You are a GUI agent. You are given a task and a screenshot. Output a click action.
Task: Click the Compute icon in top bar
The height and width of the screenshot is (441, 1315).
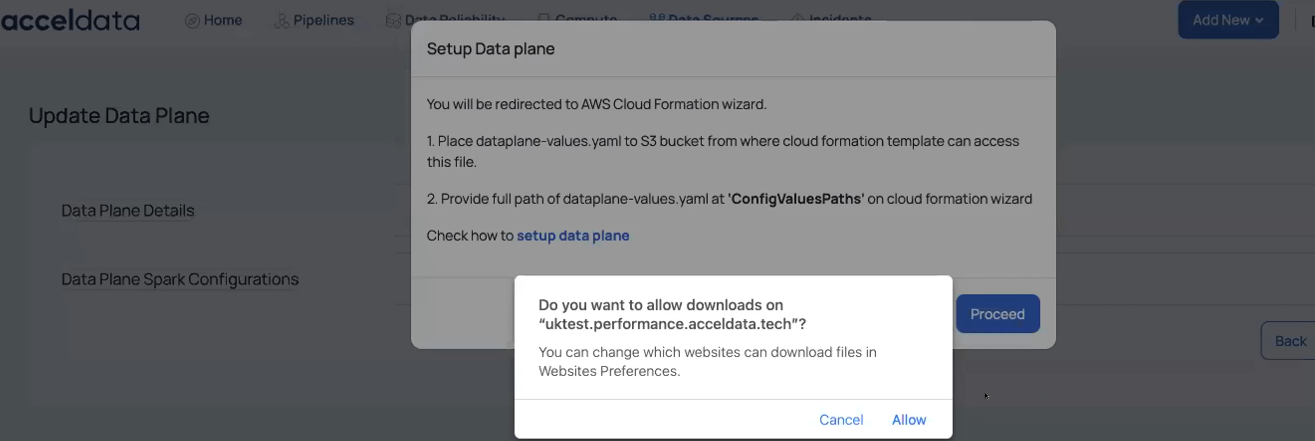tap(544, 19)
